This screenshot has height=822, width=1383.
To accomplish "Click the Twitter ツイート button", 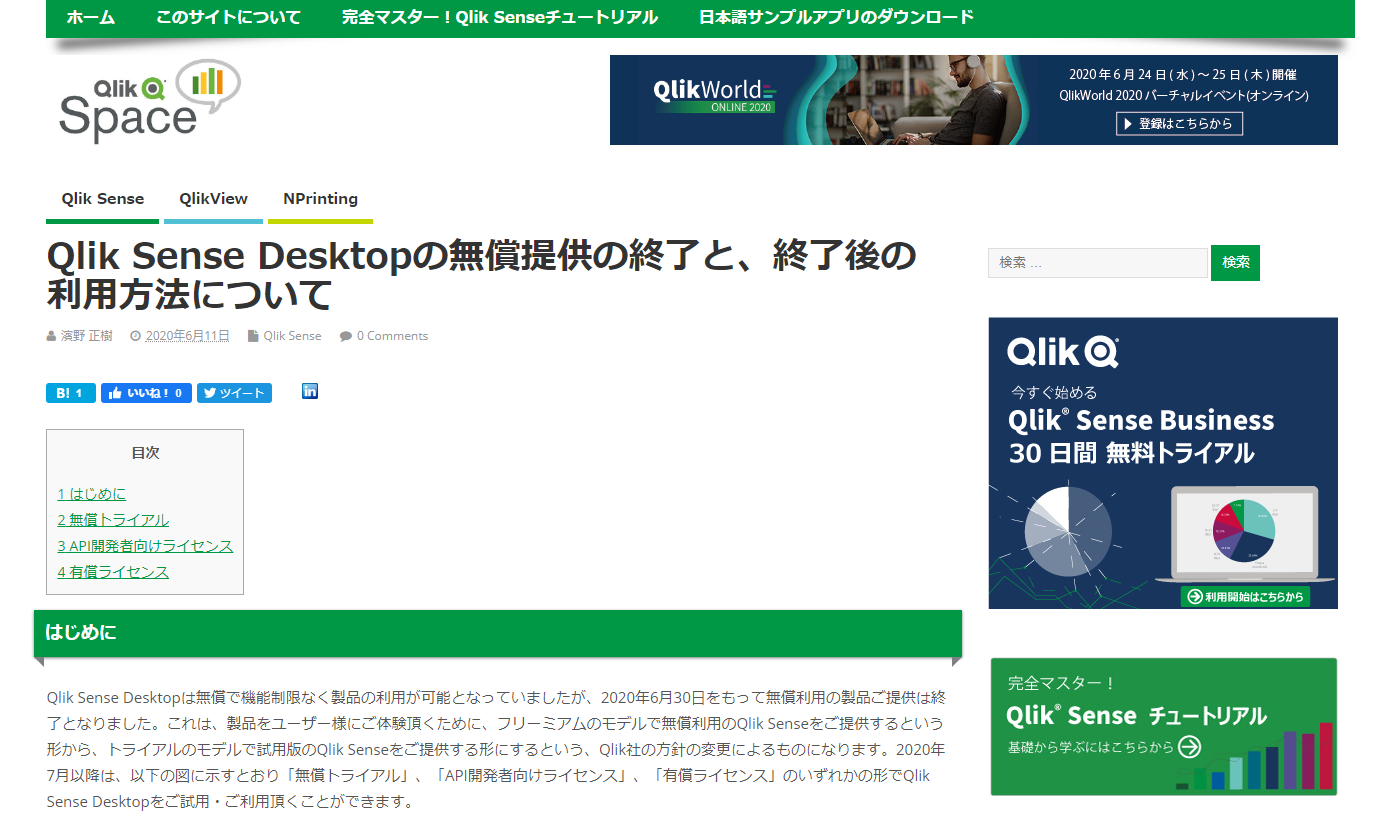I will (234, 393).
